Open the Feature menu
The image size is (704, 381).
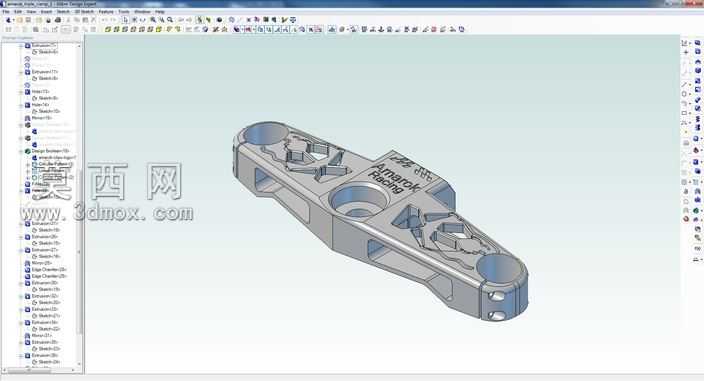point(106,12)
